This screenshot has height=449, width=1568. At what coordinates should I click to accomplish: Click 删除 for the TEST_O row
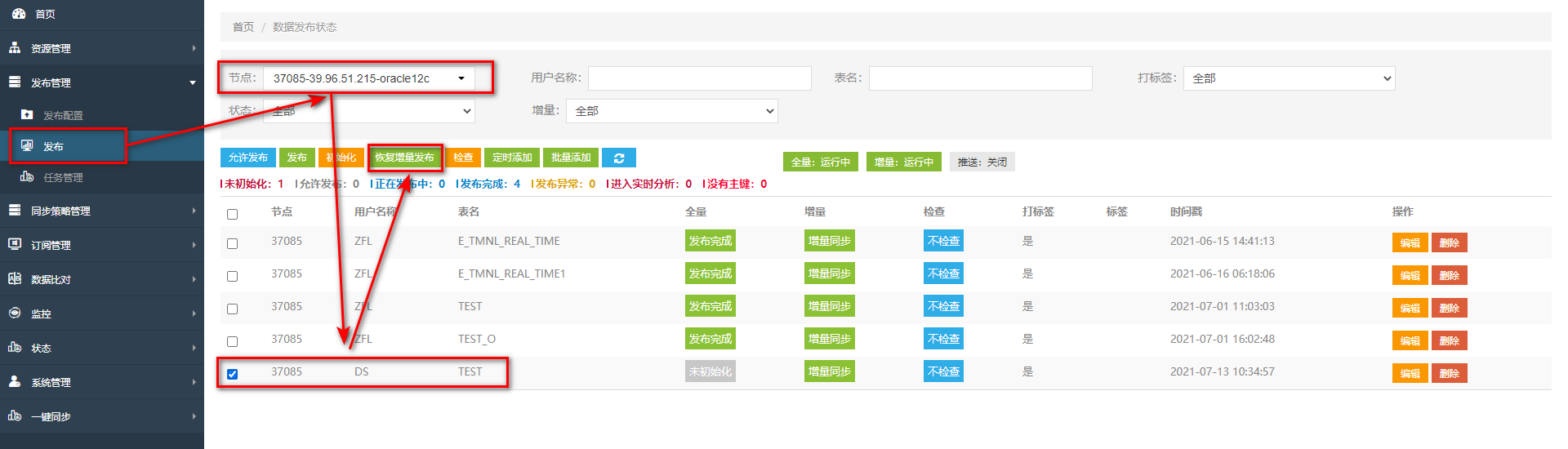click(x=1449, y=340)
